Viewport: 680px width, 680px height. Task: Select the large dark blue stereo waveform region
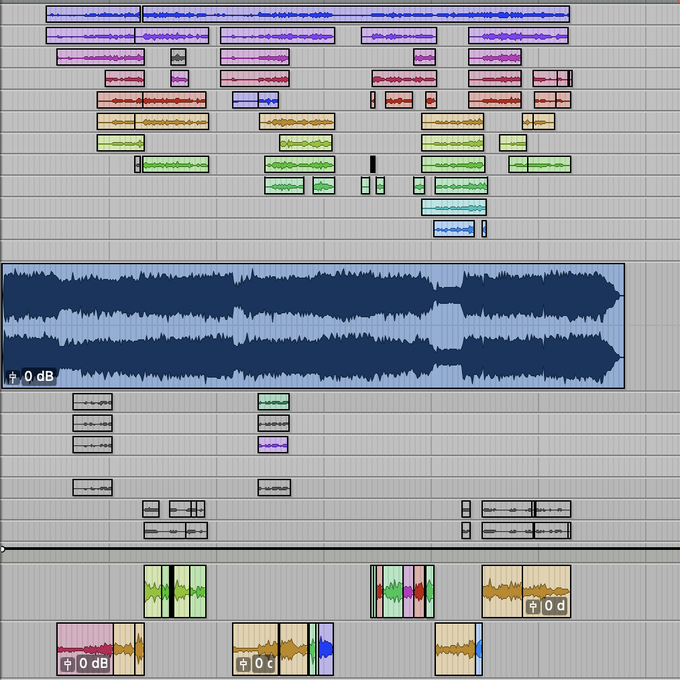[313, 326]
